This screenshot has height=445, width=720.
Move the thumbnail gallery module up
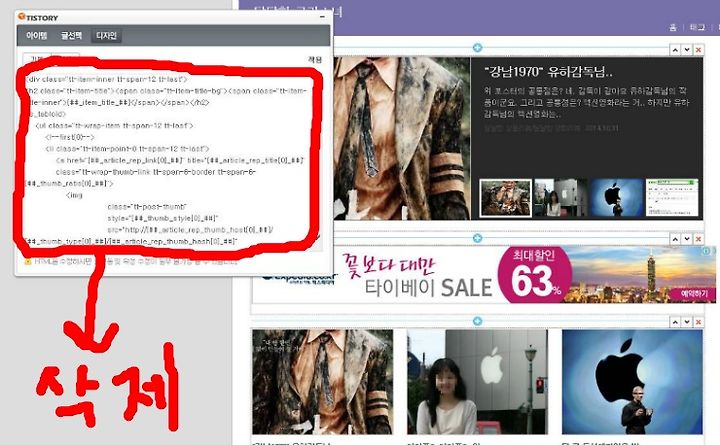click(675, 322)
